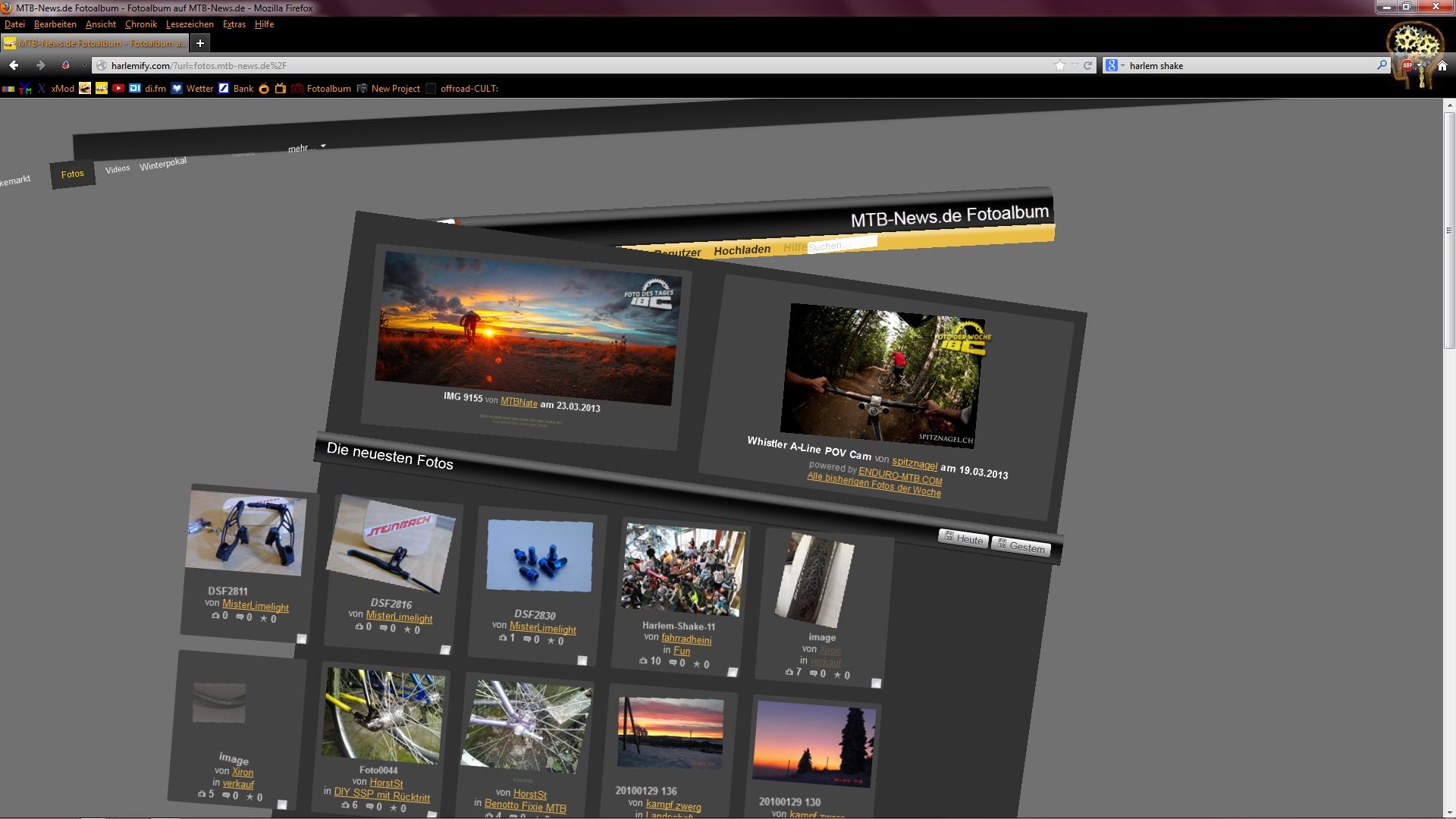The width and height of the screenshot is (1456, 819).
Task: Open the search engine selector dropdown
Action: pyautogui.click(x=1122, y=65)
